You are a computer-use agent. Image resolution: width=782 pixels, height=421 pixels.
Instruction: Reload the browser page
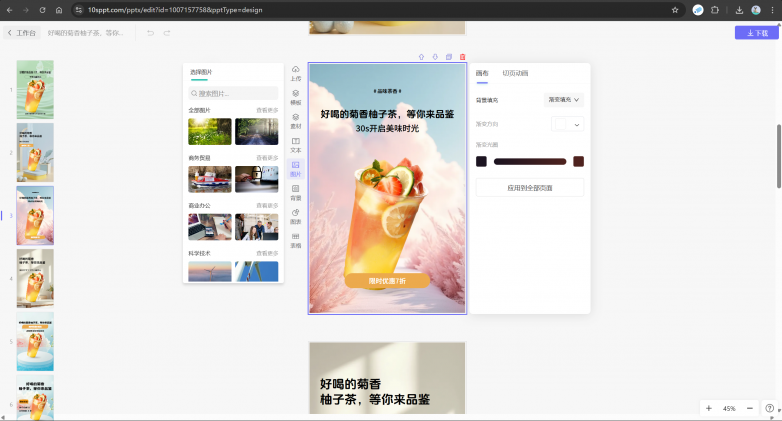(42, 10)
